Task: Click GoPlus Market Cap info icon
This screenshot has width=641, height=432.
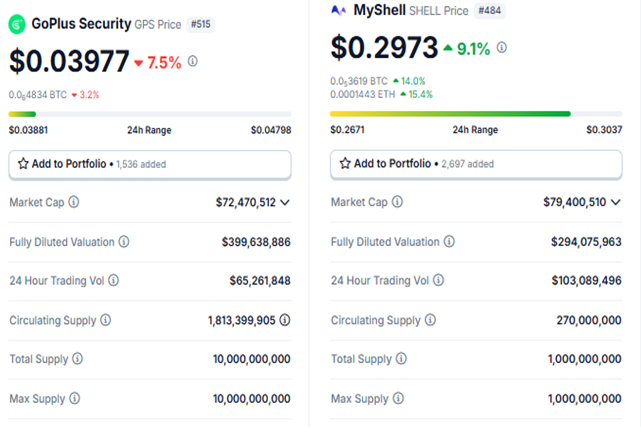Action: tap(74, 202)
